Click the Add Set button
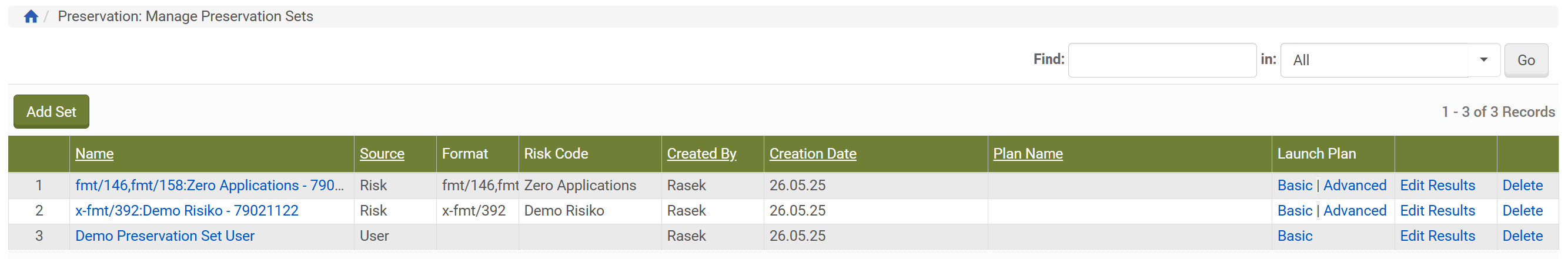 coord(51,112)
